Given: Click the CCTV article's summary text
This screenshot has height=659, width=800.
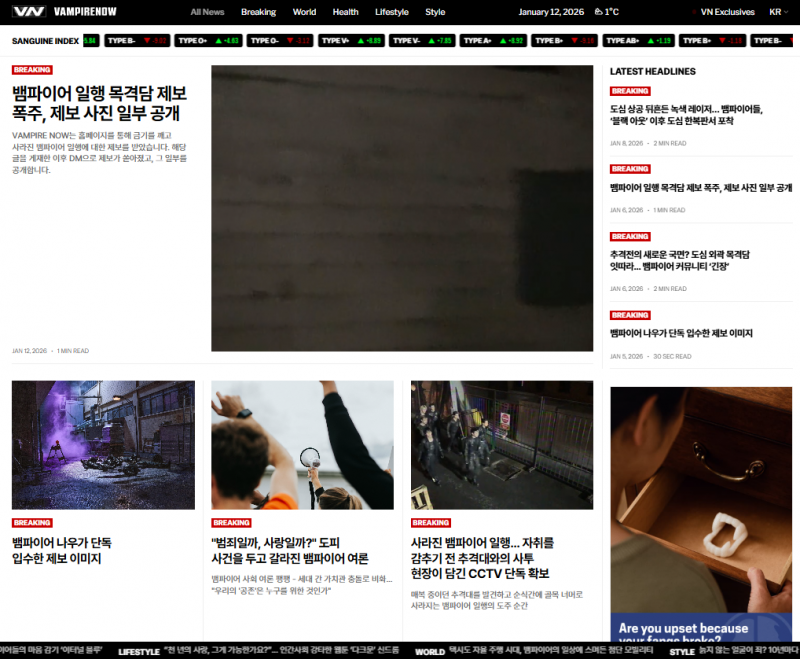Looking at the screenshot, I should pyautogui.click(x=497, y=600).
